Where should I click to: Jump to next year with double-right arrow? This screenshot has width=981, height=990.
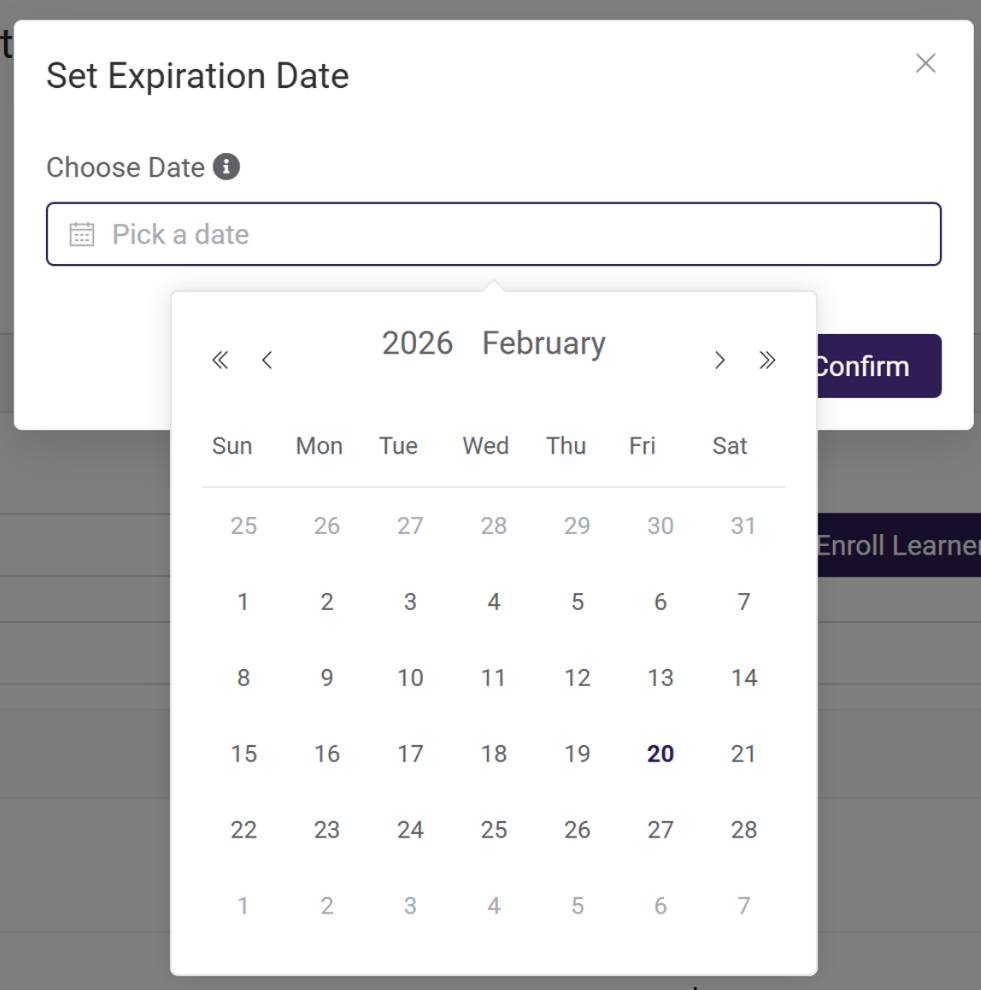click(767, 361)
